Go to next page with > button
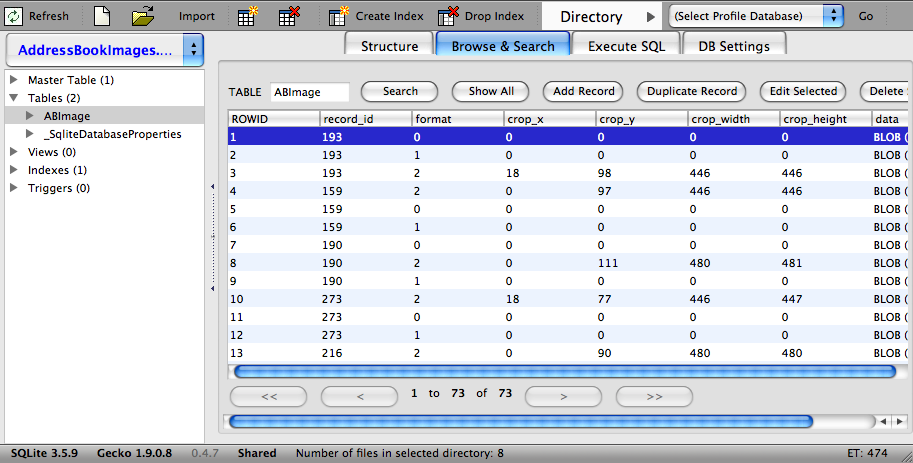 [563, 397]
